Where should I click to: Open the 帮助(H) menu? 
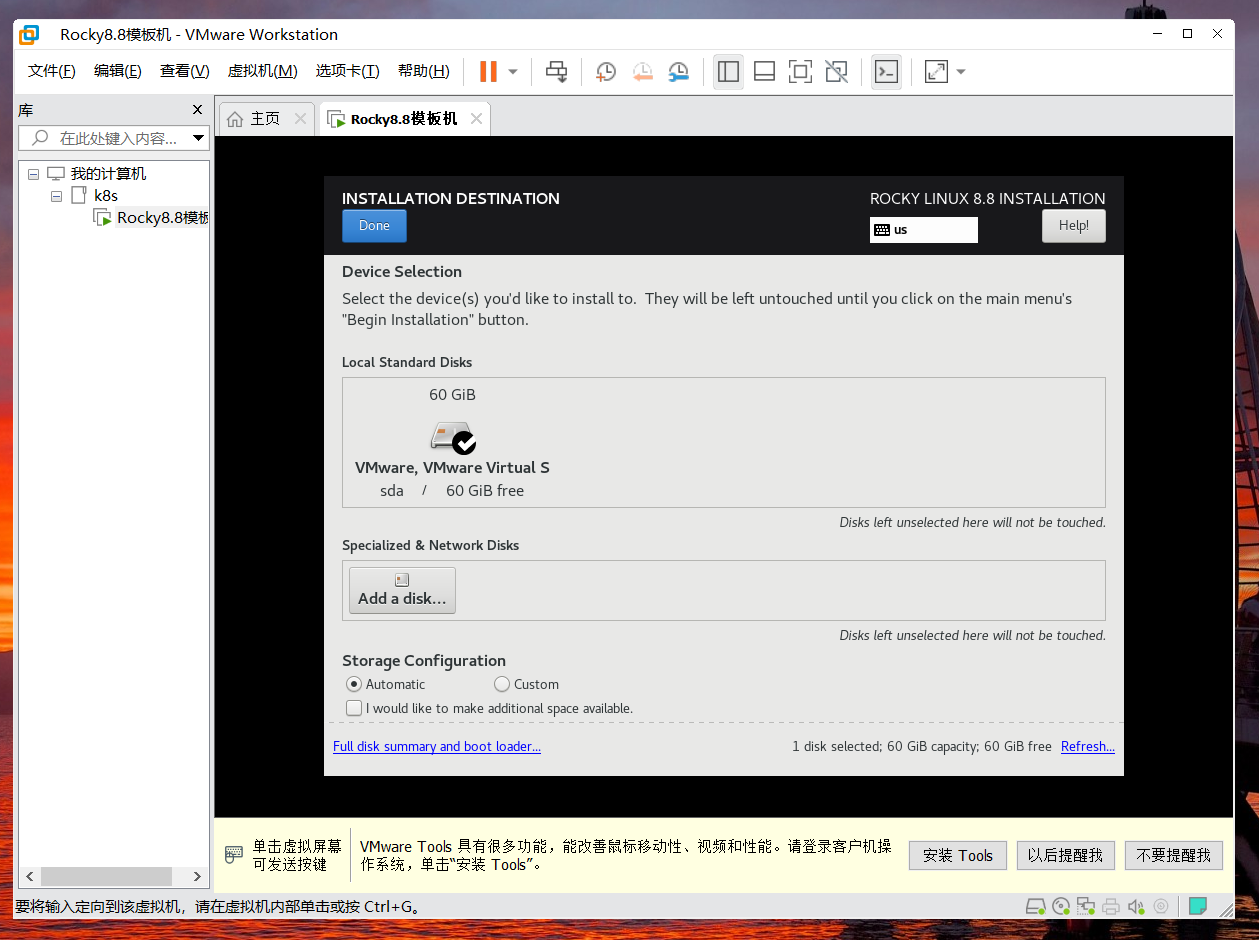[424, 71]
